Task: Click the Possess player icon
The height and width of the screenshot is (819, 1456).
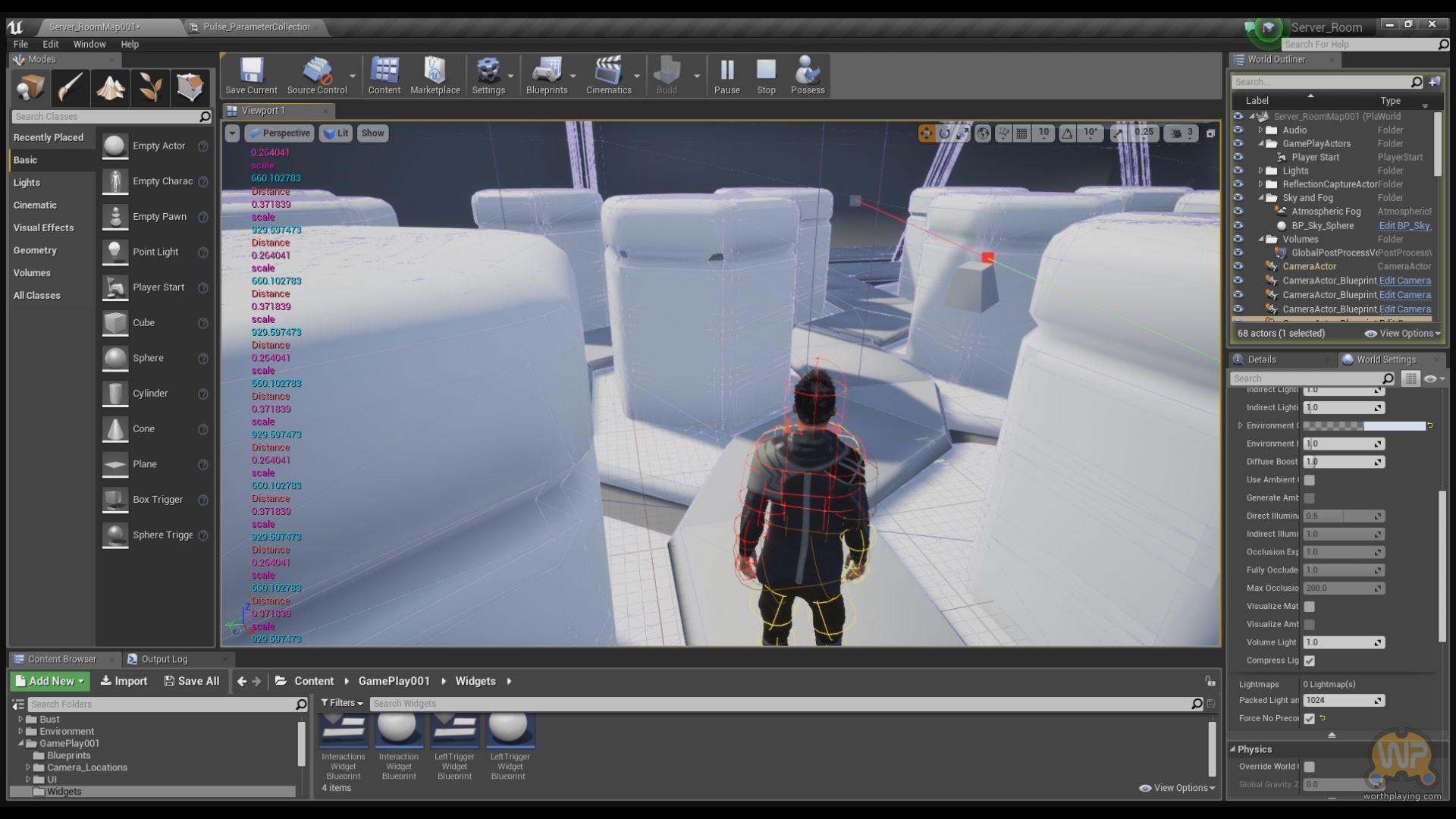Action: (x=807, y=75)
